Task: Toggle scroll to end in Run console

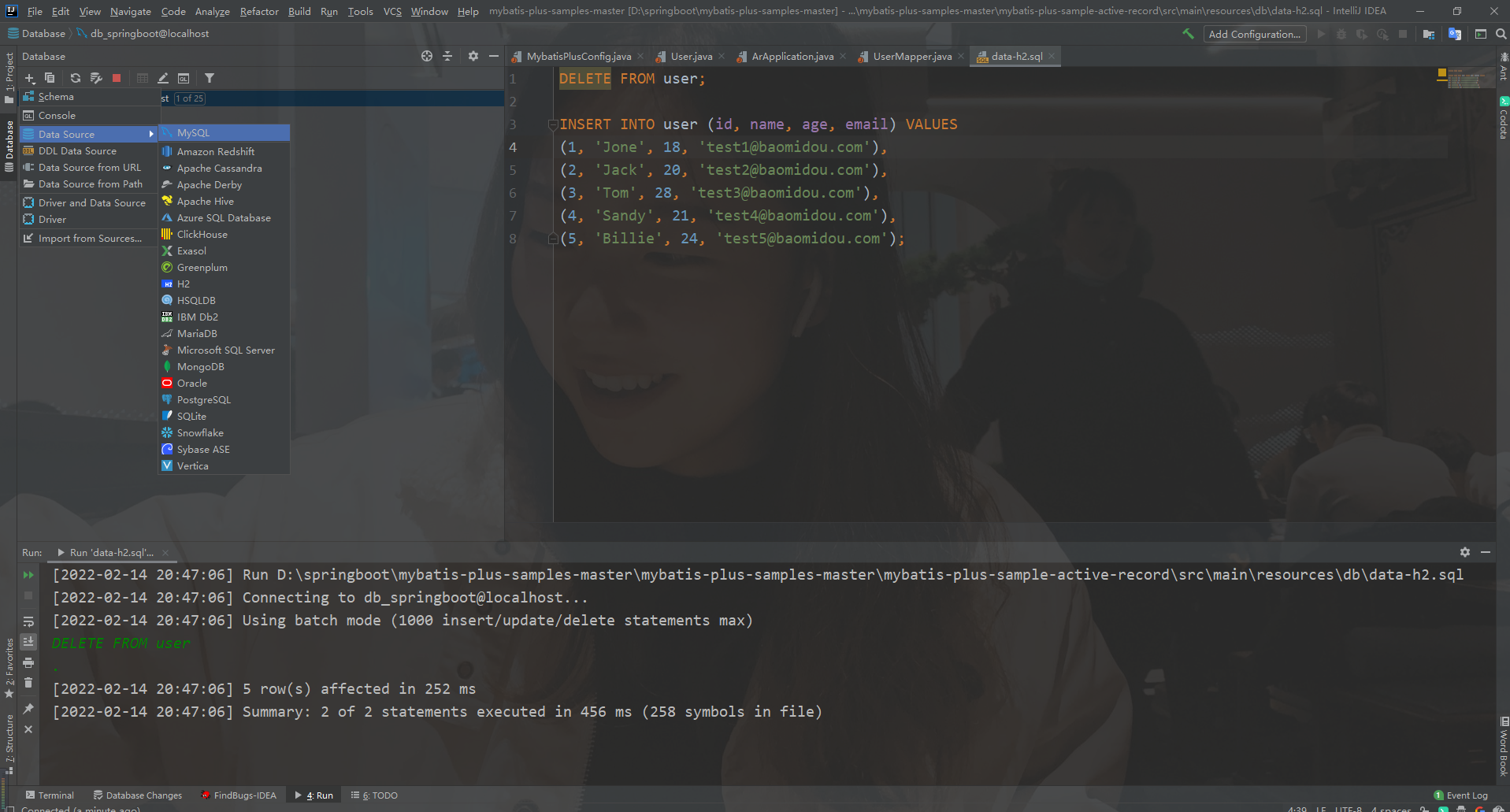Action: [x=28, y=642]
